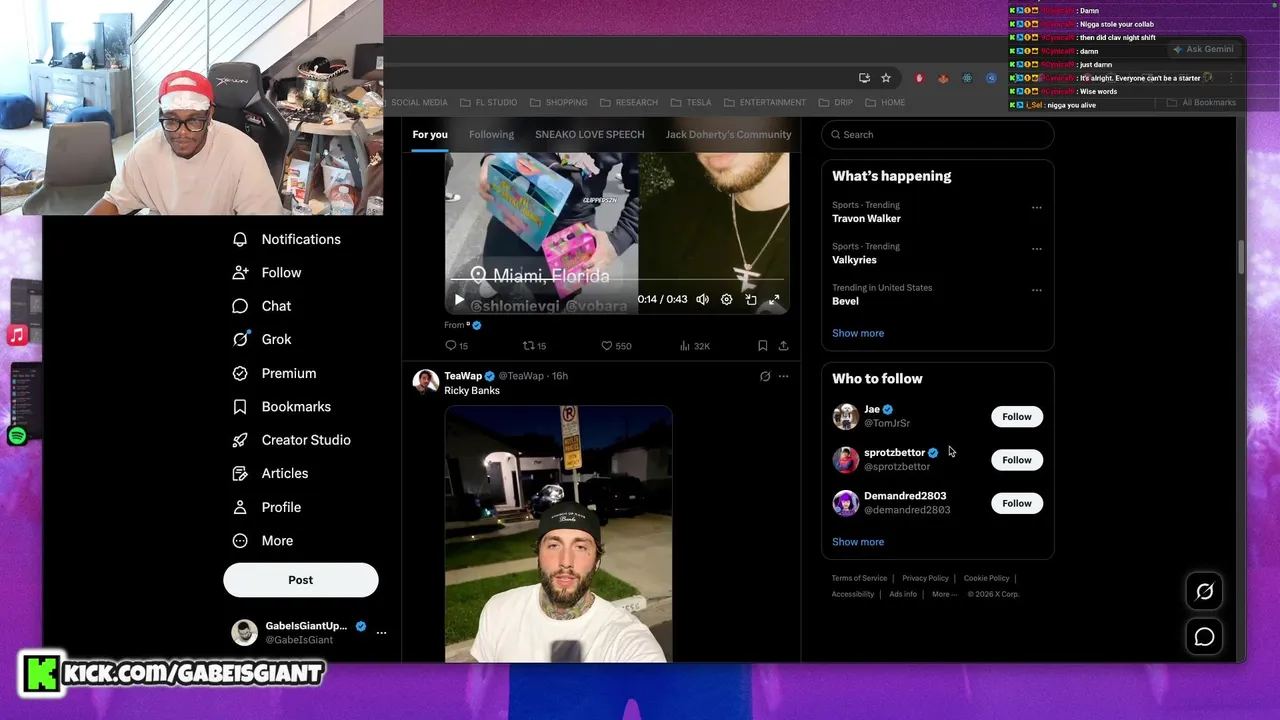Click the X Search field
Image resolution: width=1280 pixels, height=720 pixels.
tap(938, 134)
